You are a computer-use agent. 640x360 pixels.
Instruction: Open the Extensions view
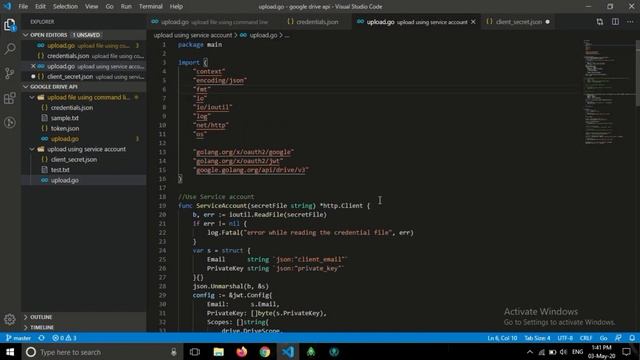(10, 98)
